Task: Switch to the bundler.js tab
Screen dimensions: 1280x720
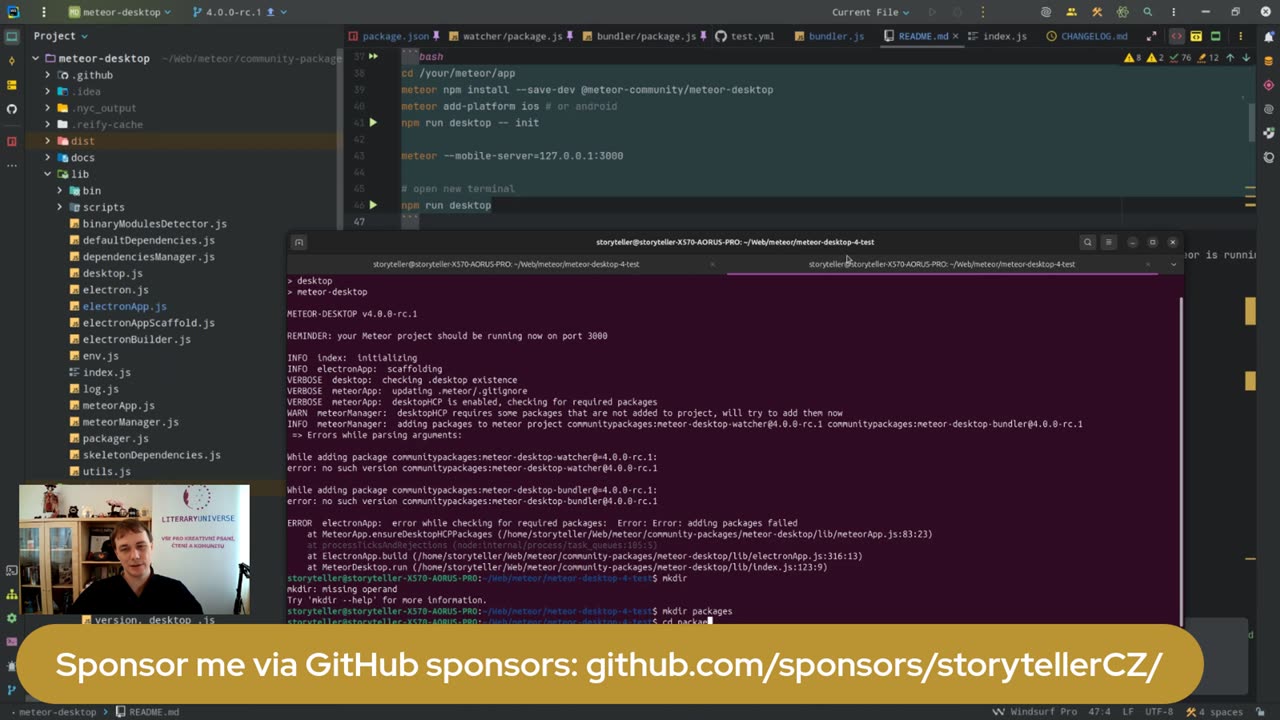Action: 830,36
